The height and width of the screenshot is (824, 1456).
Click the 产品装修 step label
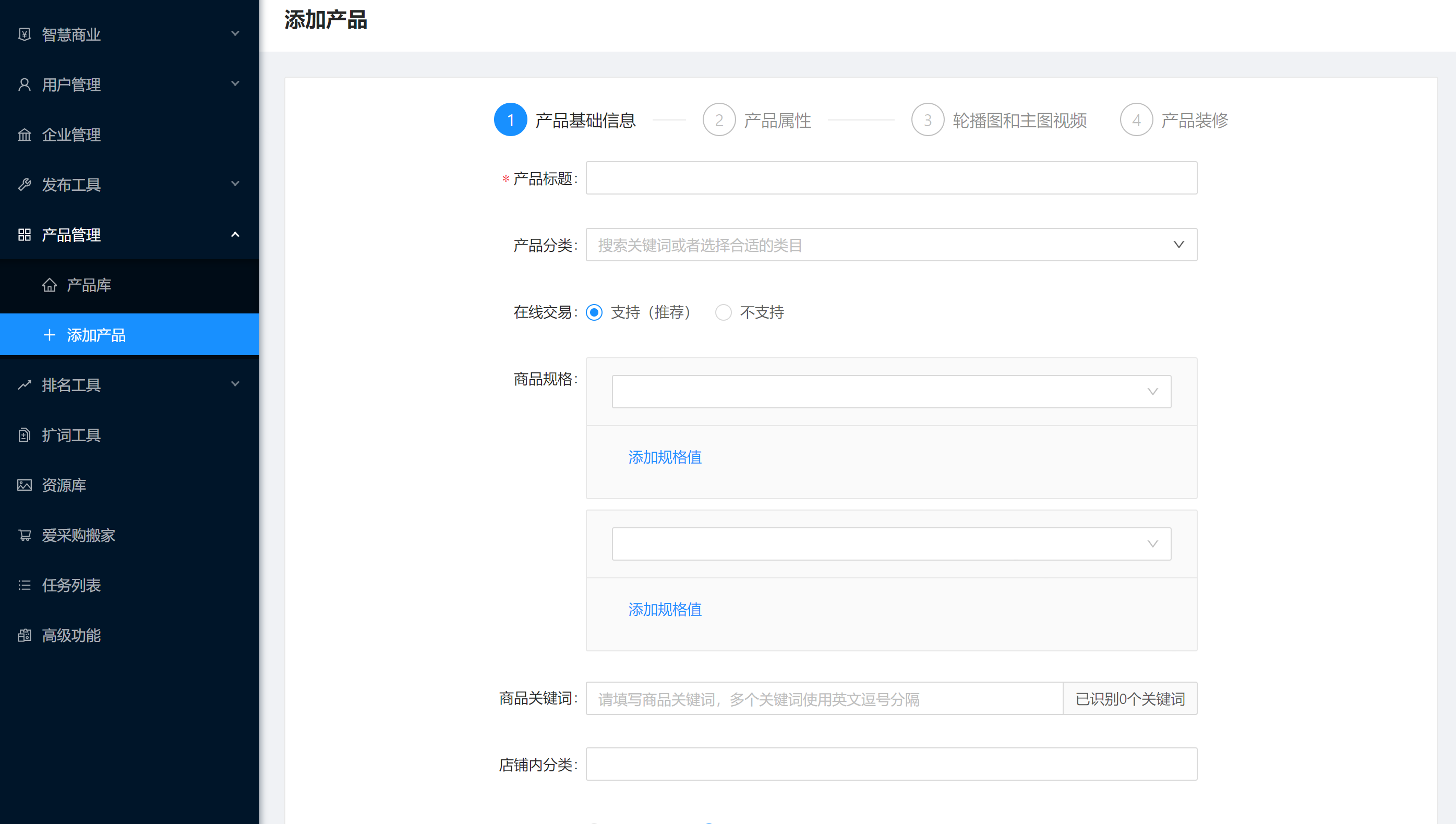tap(1195, 120)
